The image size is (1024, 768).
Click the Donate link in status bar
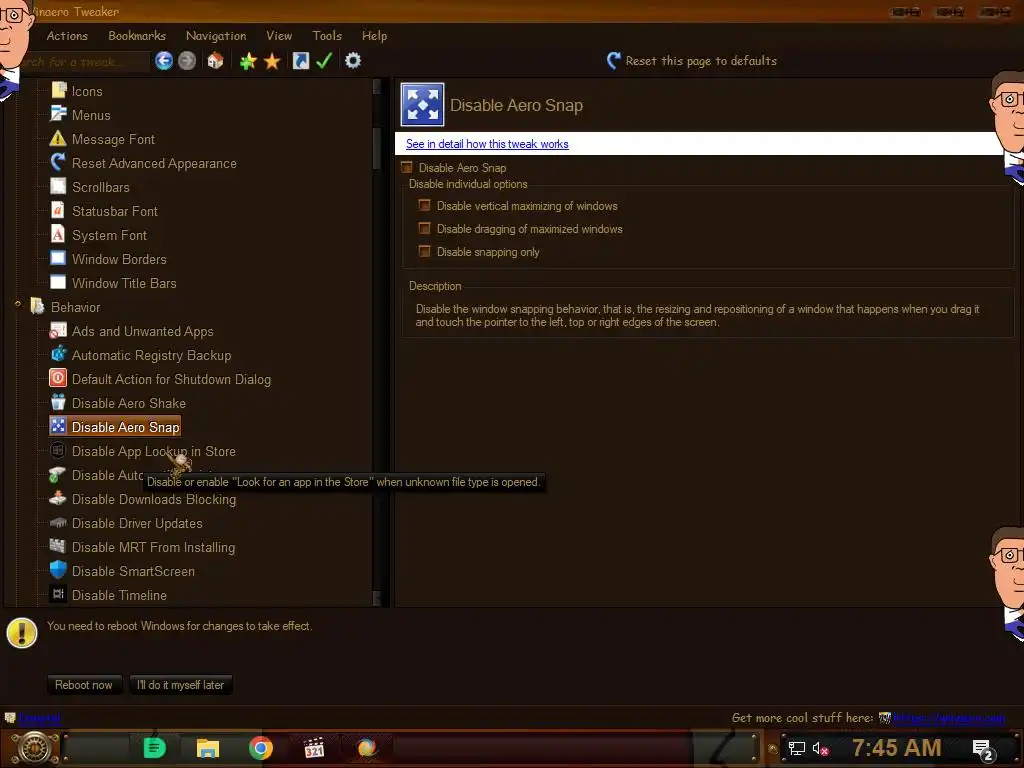point(39,718)
